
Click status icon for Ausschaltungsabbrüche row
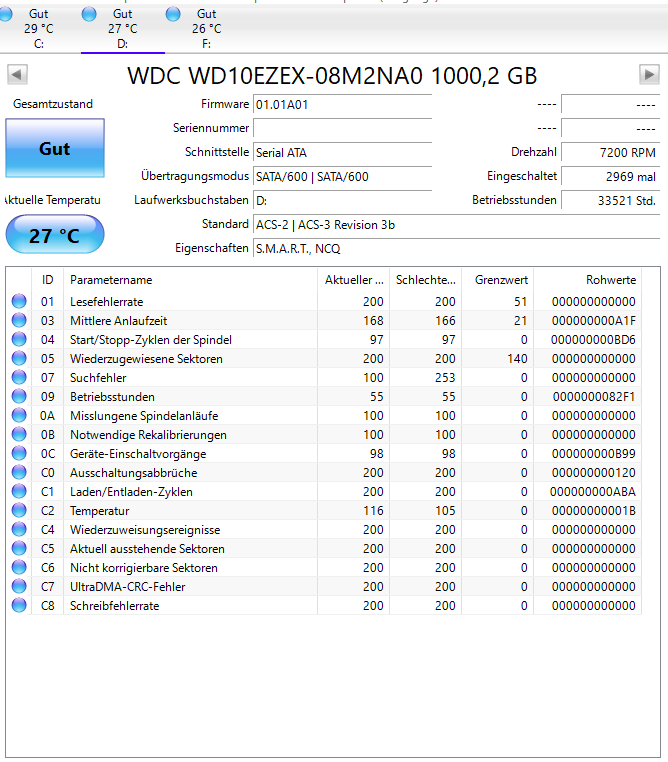click(x=19, y=472)
